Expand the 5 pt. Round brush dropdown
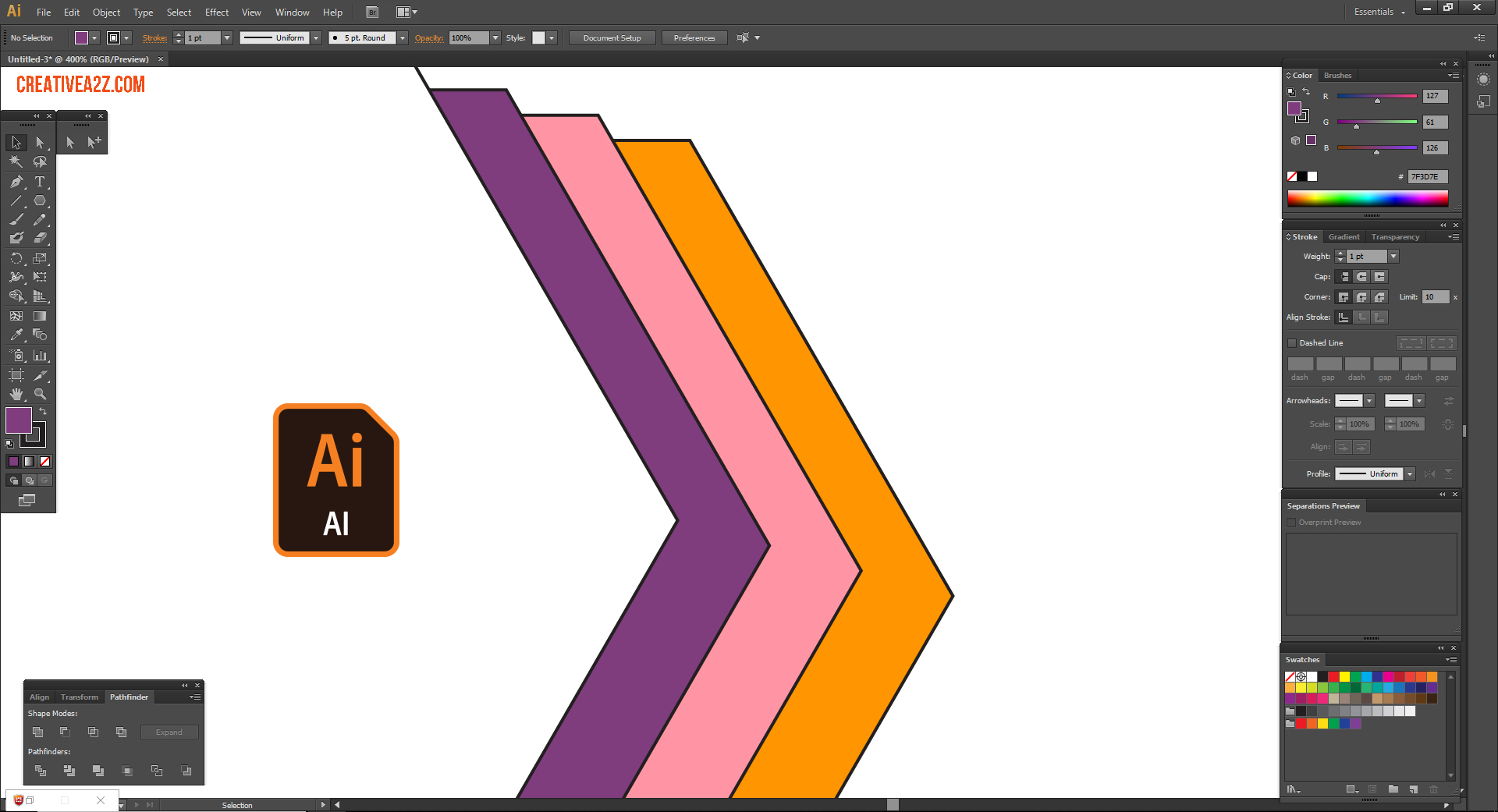 coord(403,37)
